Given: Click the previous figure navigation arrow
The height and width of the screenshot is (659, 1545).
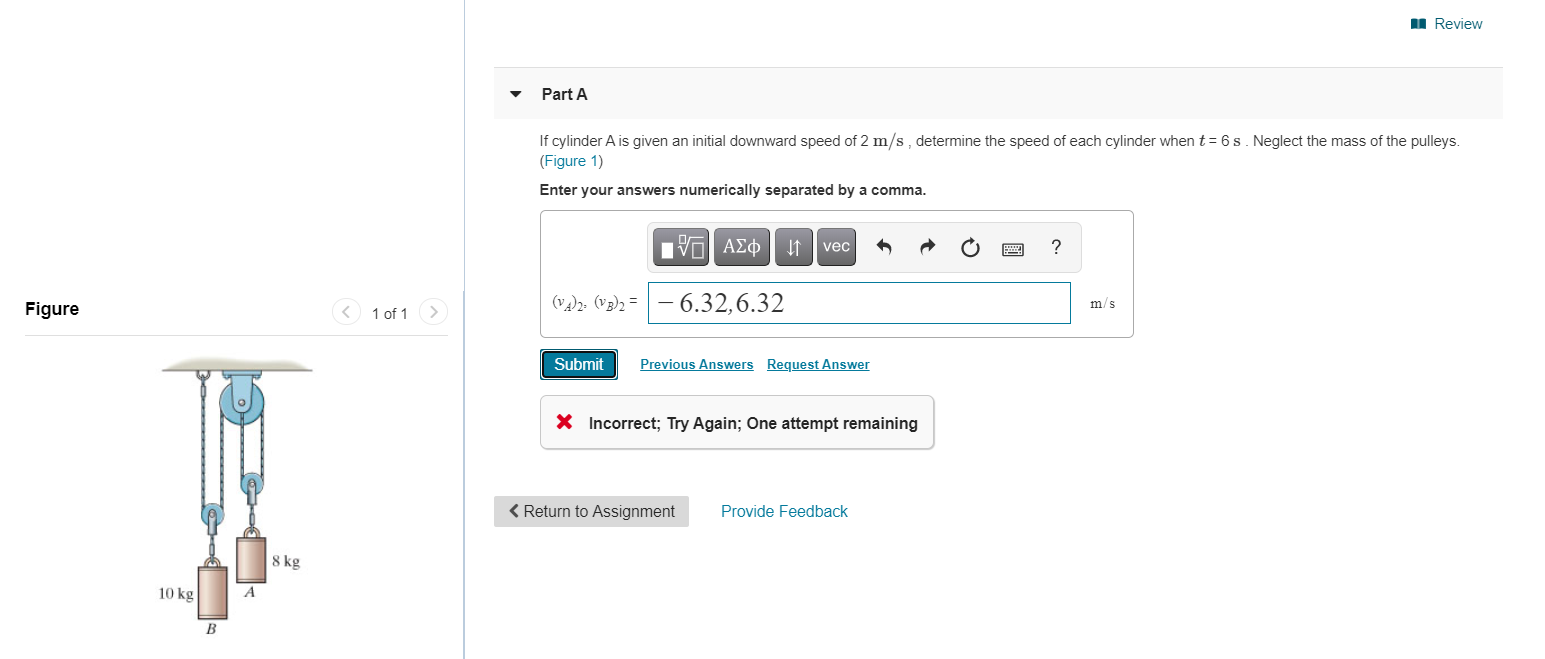Looking at the screenshot, I should pos(346,311).
